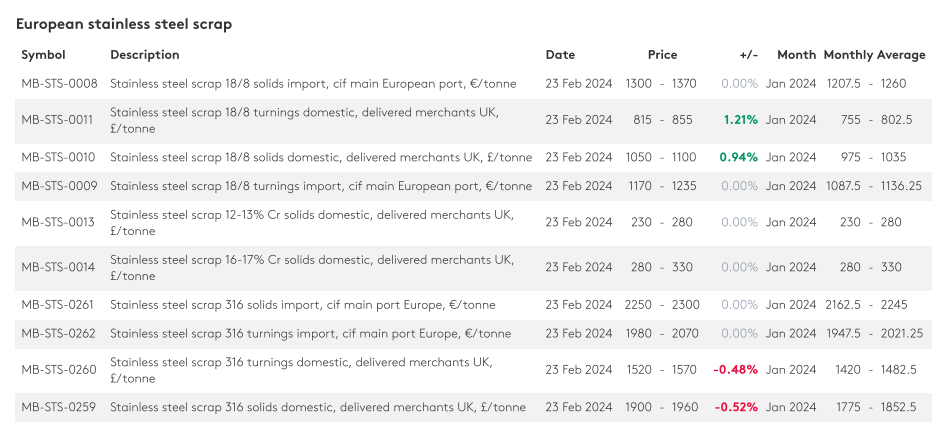
Task: Click the Price column header
Action: click(662, 55)
